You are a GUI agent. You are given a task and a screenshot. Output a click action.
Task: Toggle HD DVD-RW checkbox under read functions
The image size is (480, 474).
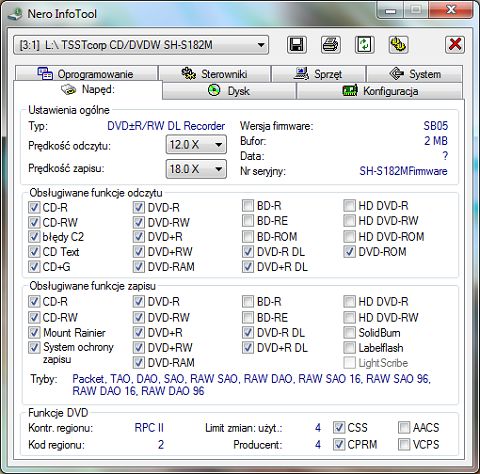349,220
